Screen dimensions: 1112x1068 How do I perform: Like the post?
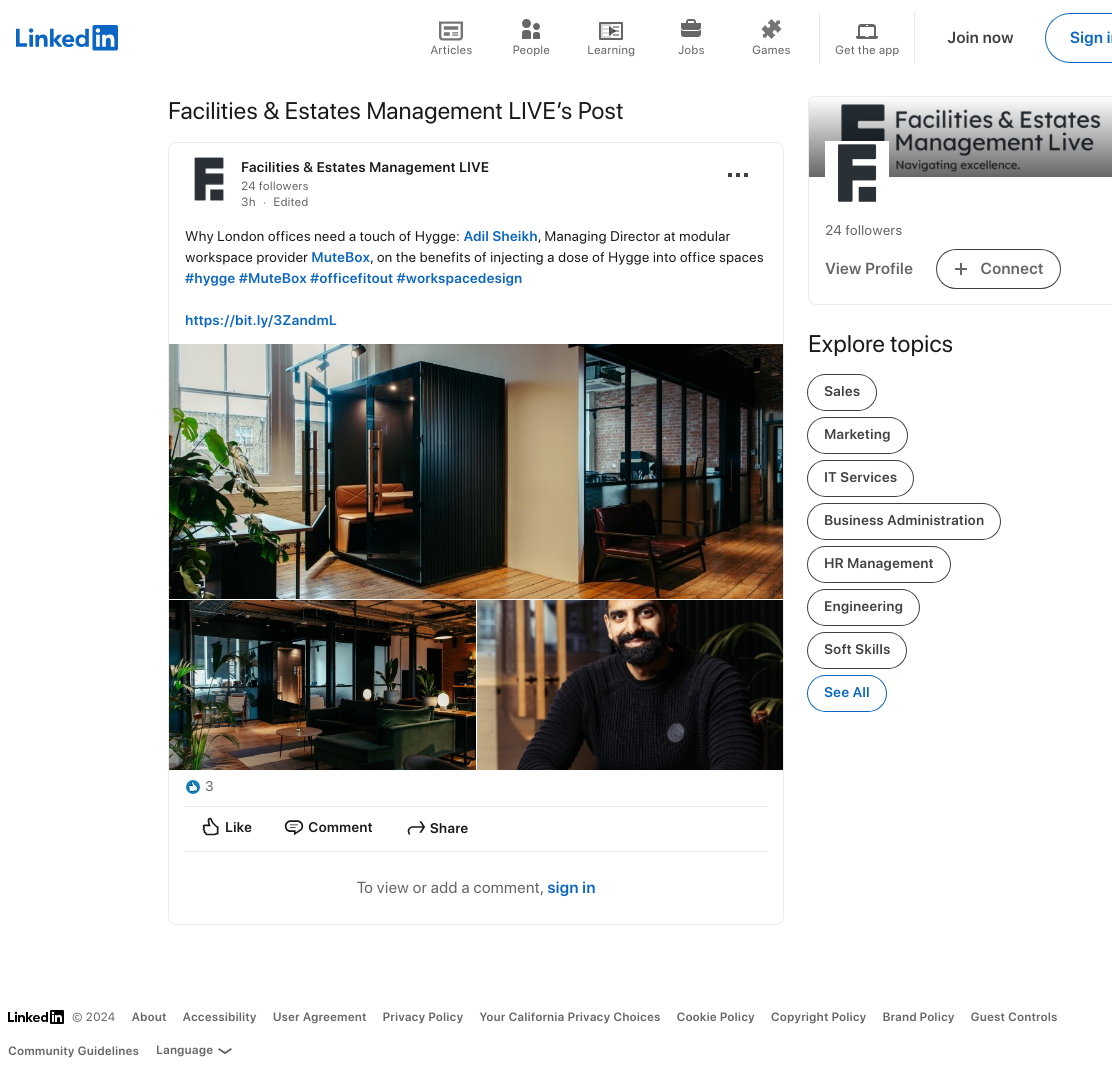[227, 828]
